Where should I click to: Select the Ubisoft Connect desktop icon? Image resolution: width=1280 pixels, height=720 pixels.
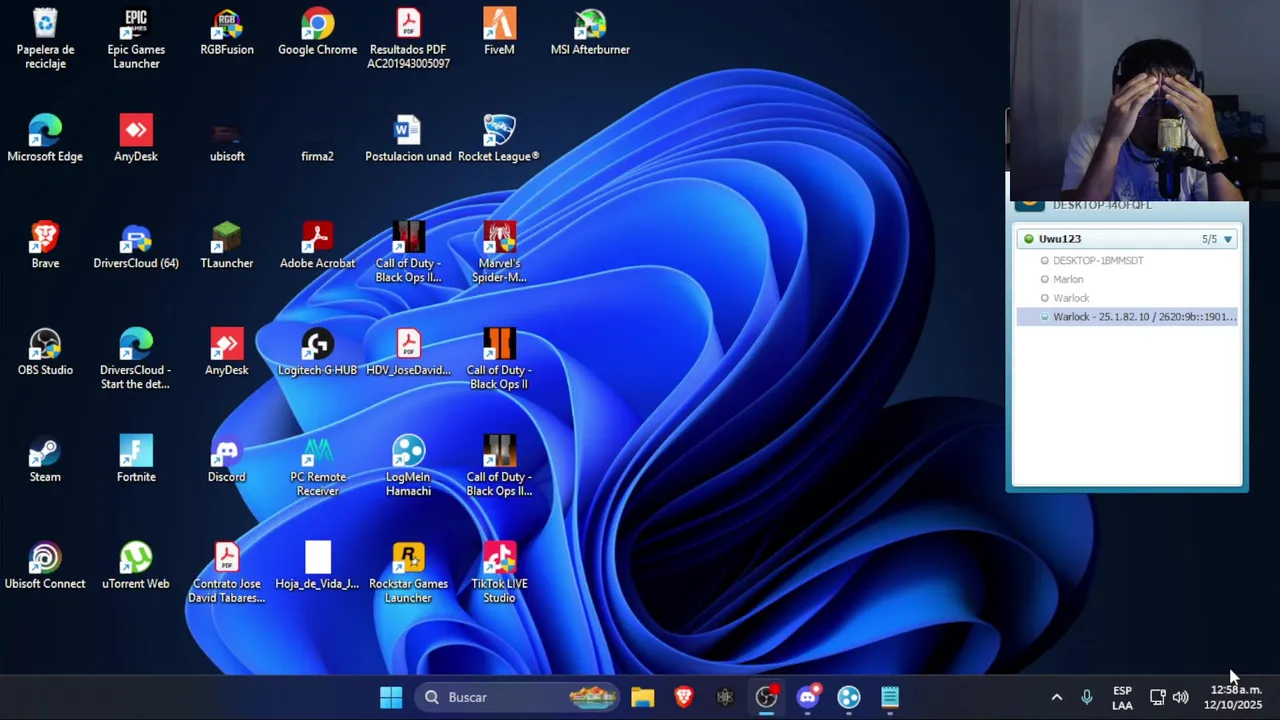coord(45,567)
